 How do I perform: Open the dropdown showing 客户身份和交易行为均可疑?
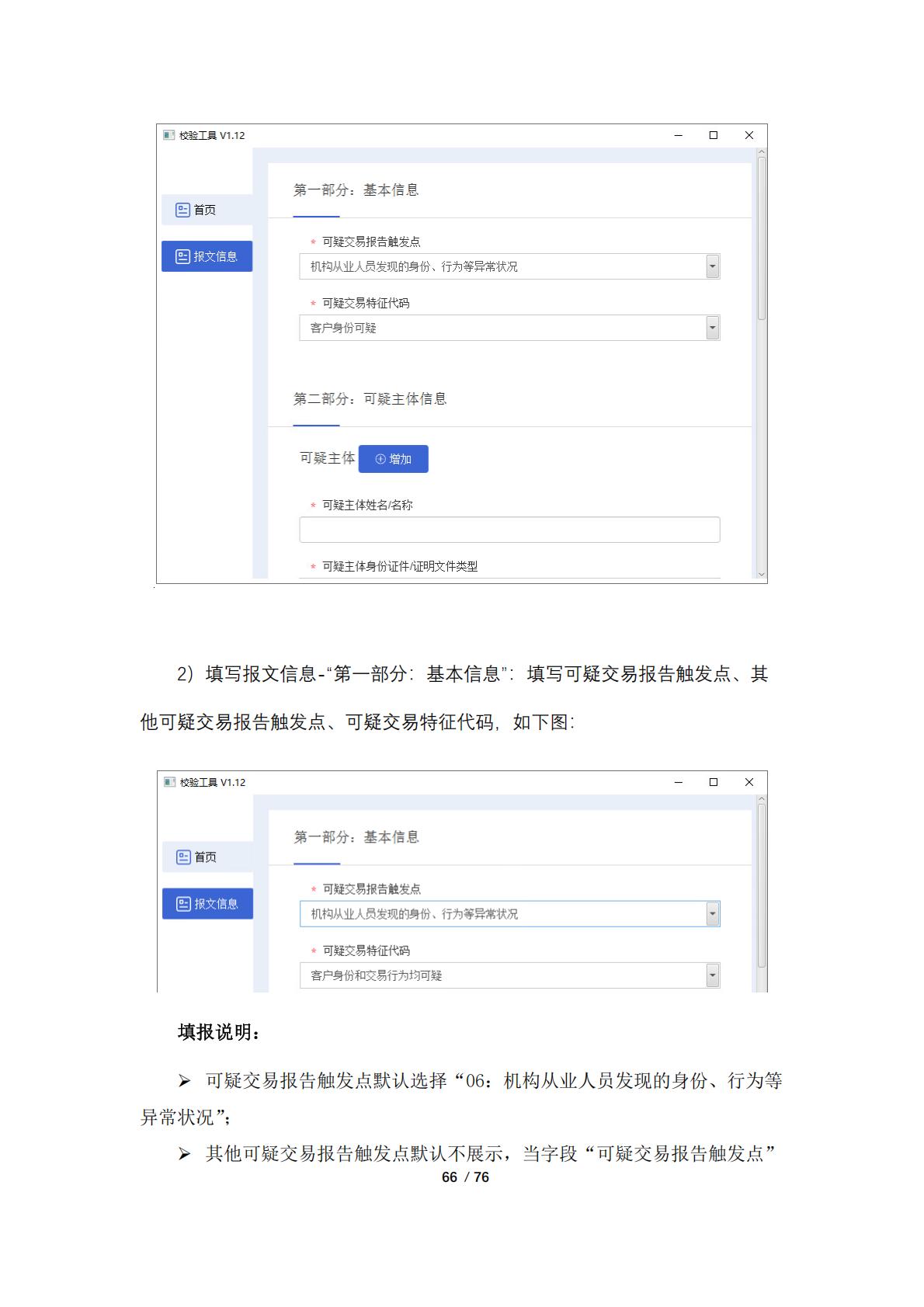click(x=712, y=975)
